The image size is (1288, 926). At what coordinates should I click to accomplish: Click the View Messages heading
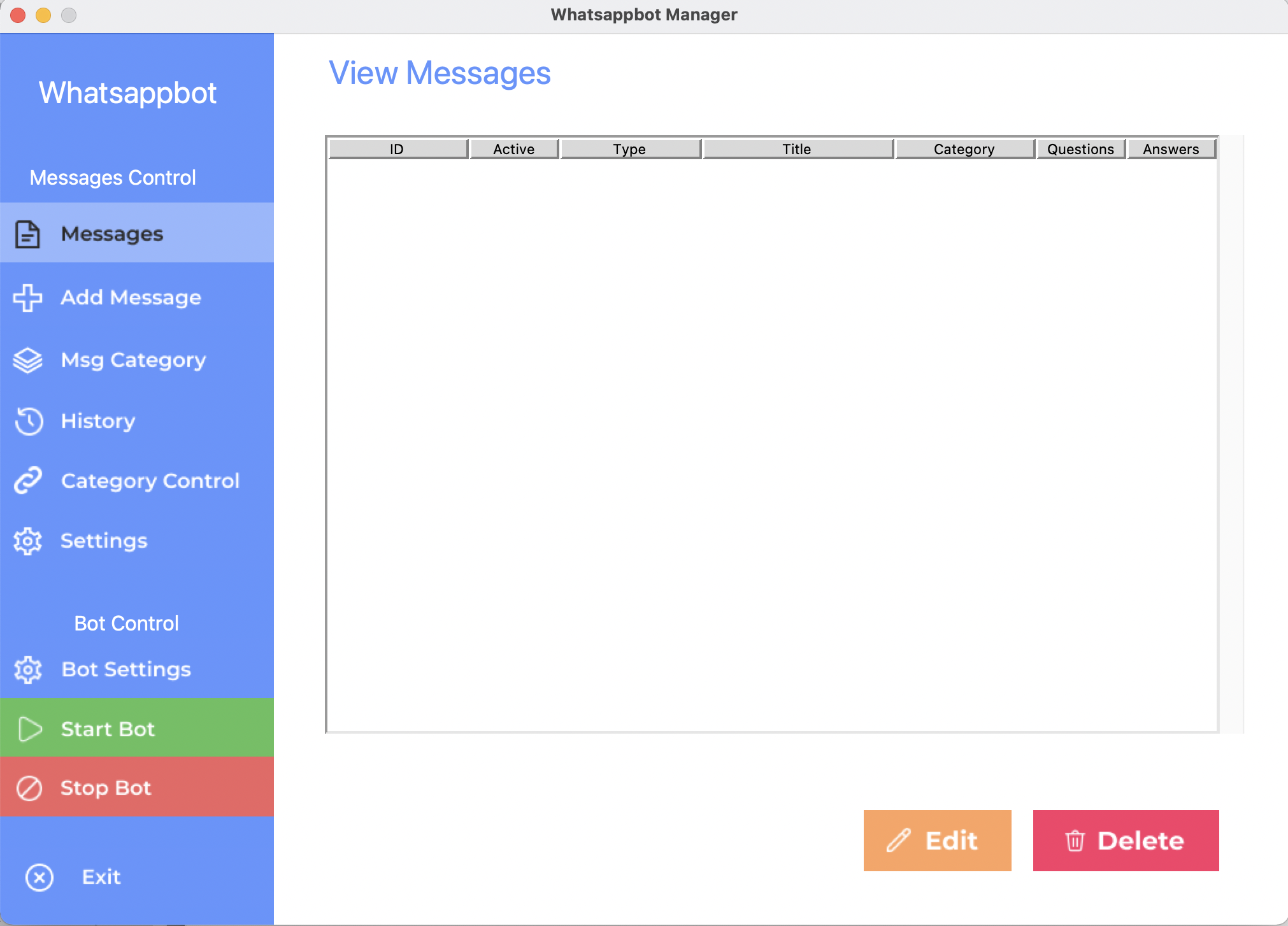[x=440, y=73]
